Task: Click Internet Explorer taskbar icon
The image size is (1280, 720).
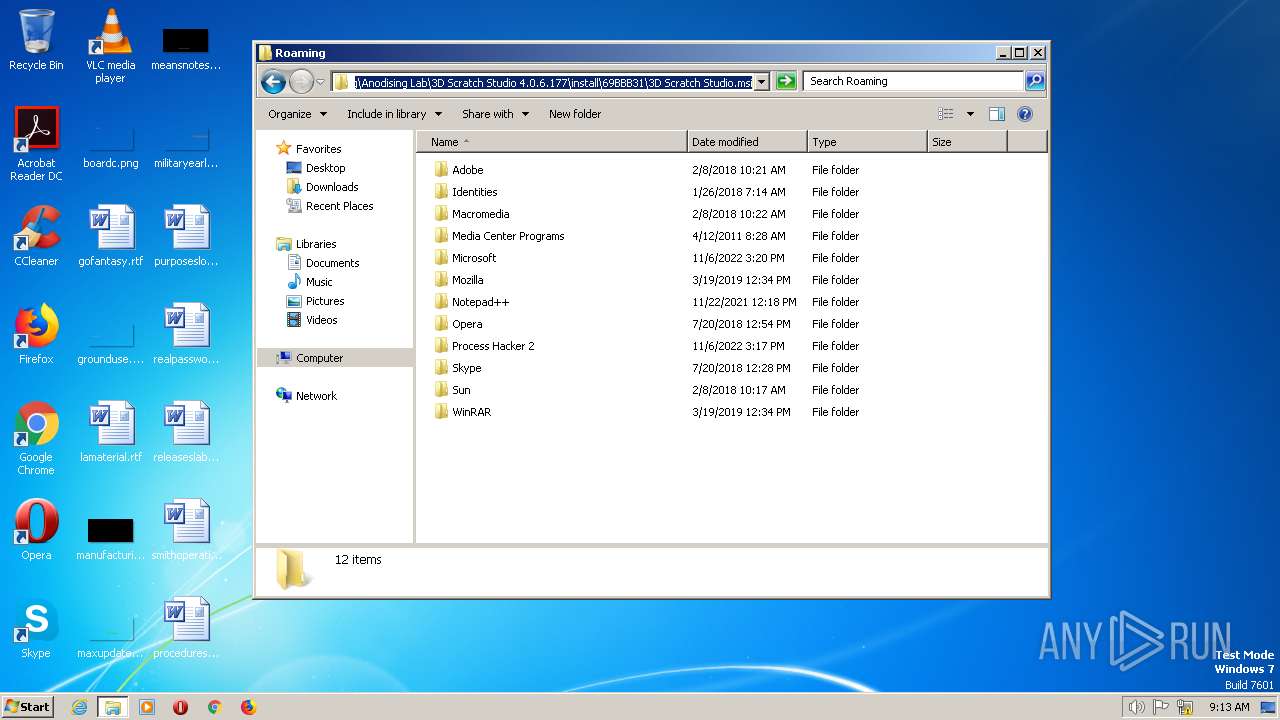Action: tap(80, 707)
